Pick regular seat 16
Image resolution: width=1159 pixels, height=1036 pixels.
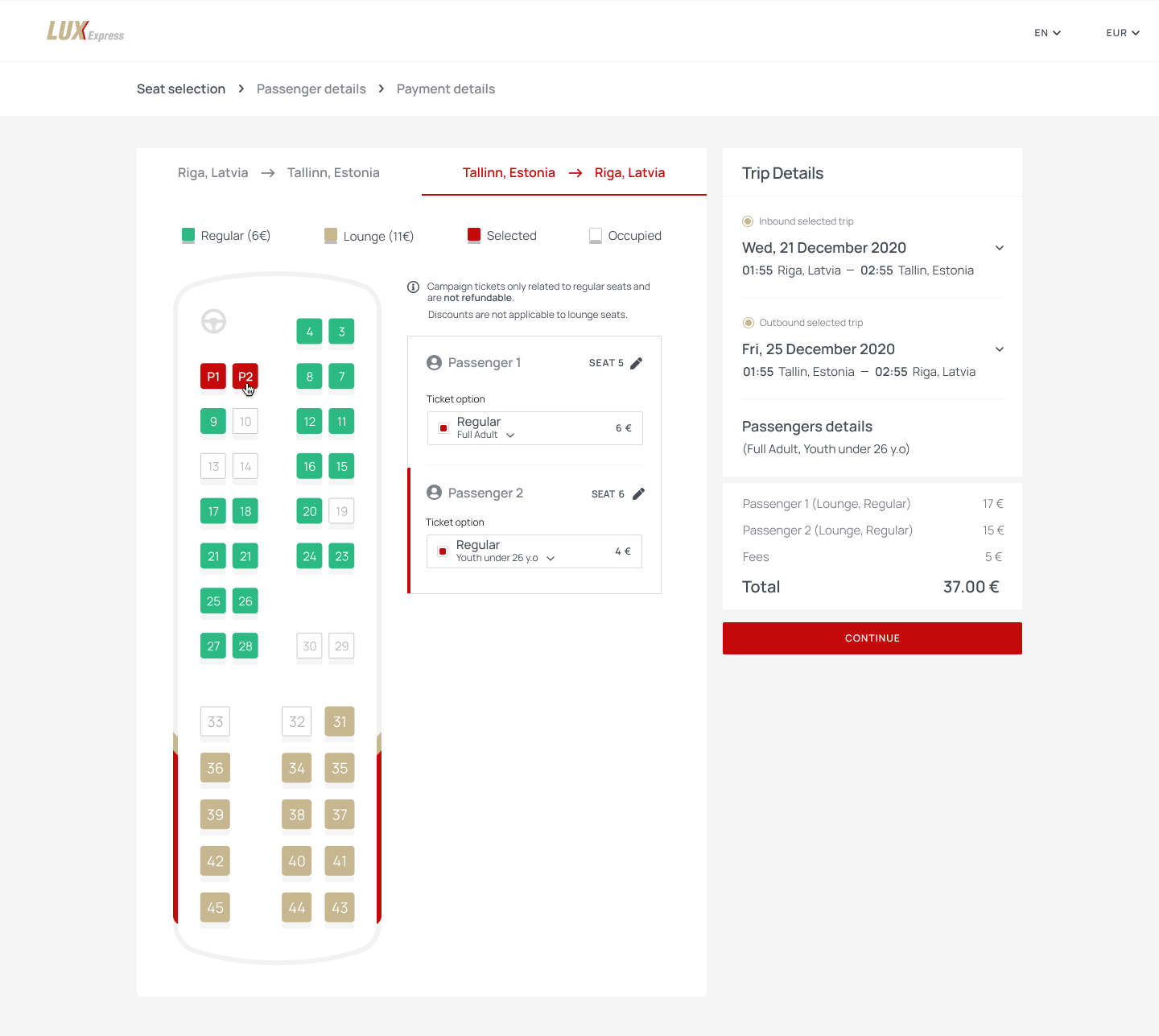click(310, 467)
